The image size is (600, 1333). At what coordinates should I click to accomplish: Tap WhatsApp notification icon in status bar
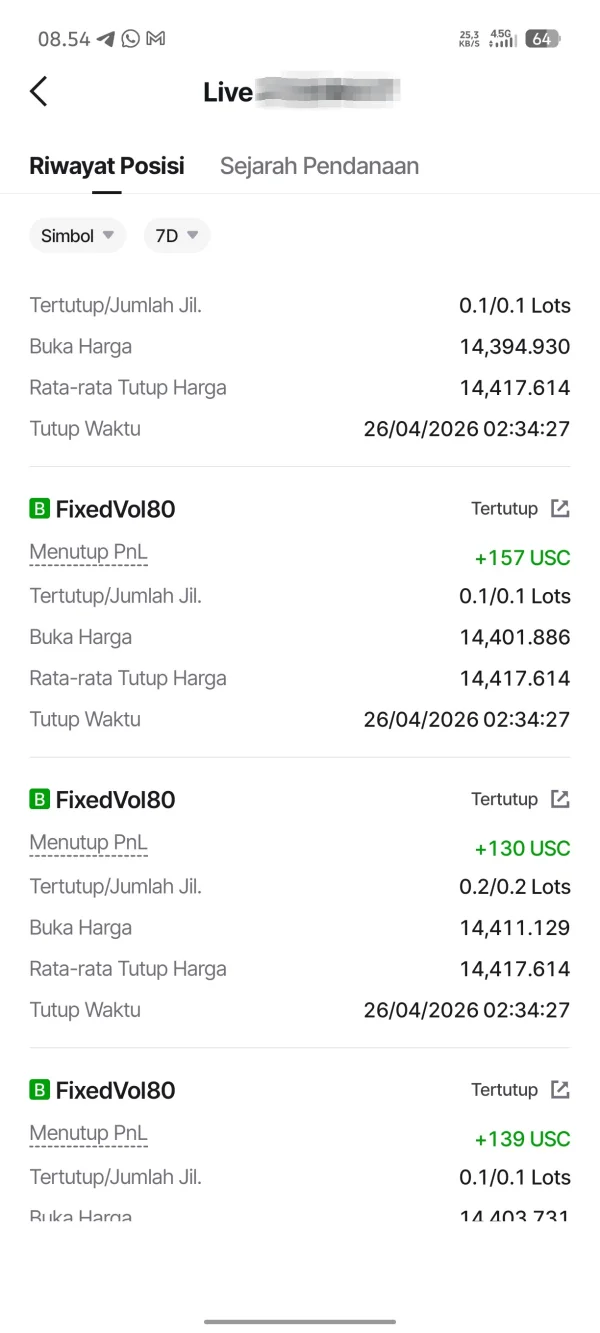pos(131,39)
